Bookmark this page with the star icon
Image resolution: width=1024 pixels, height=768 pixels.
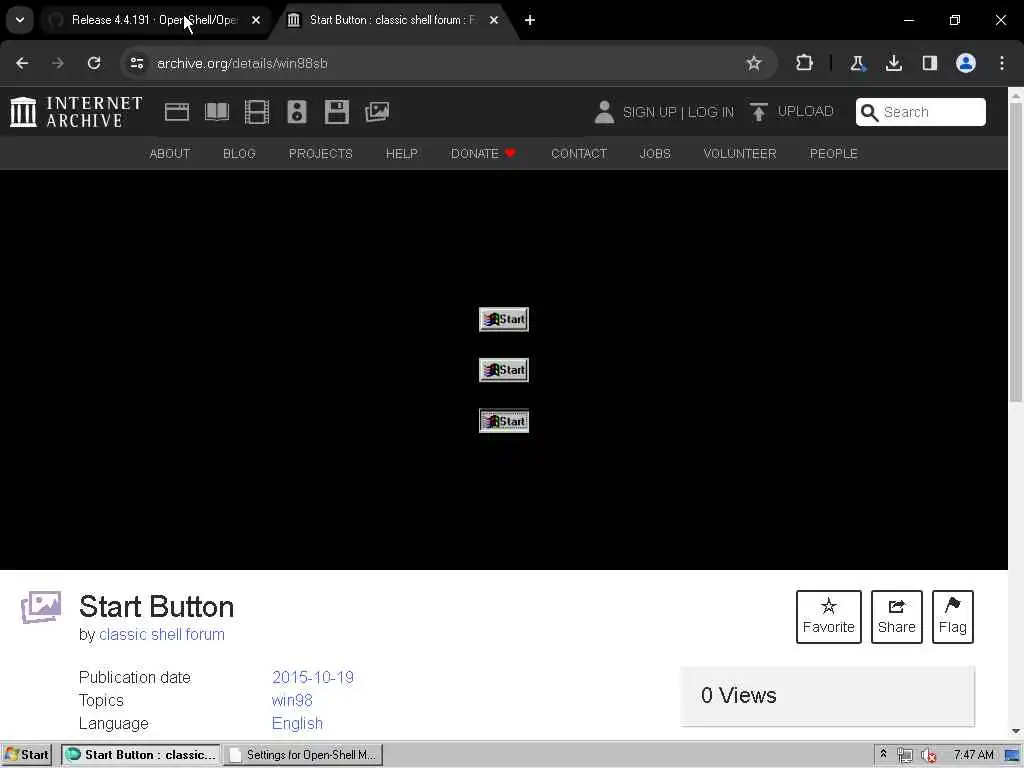(x=754, y=63)
